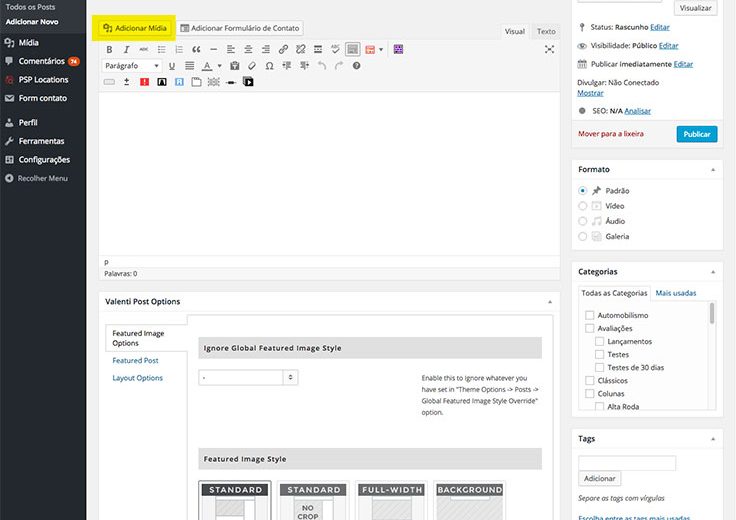The height and width of the screenshot is (520, 736).
Task: Apply italic formatting in the editor toolbar
Action: [x=126, y=49]
